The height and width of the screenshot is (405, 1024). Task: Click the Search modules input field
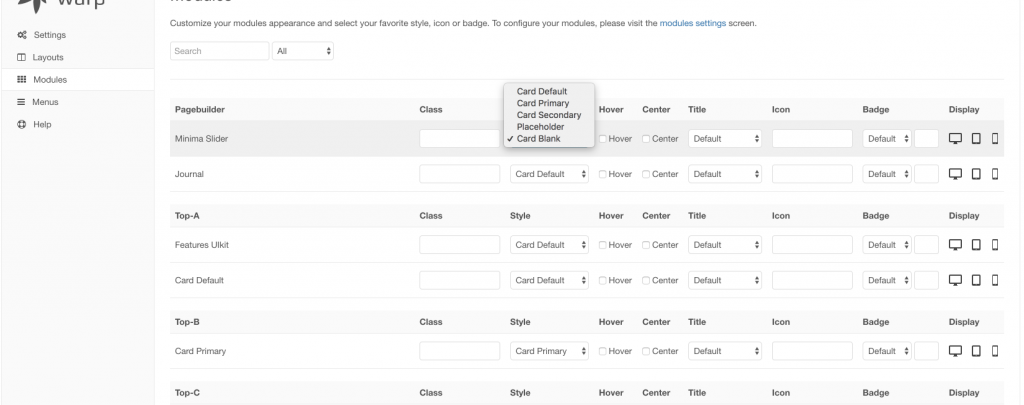pyautogui.click(x=219, y=50)
